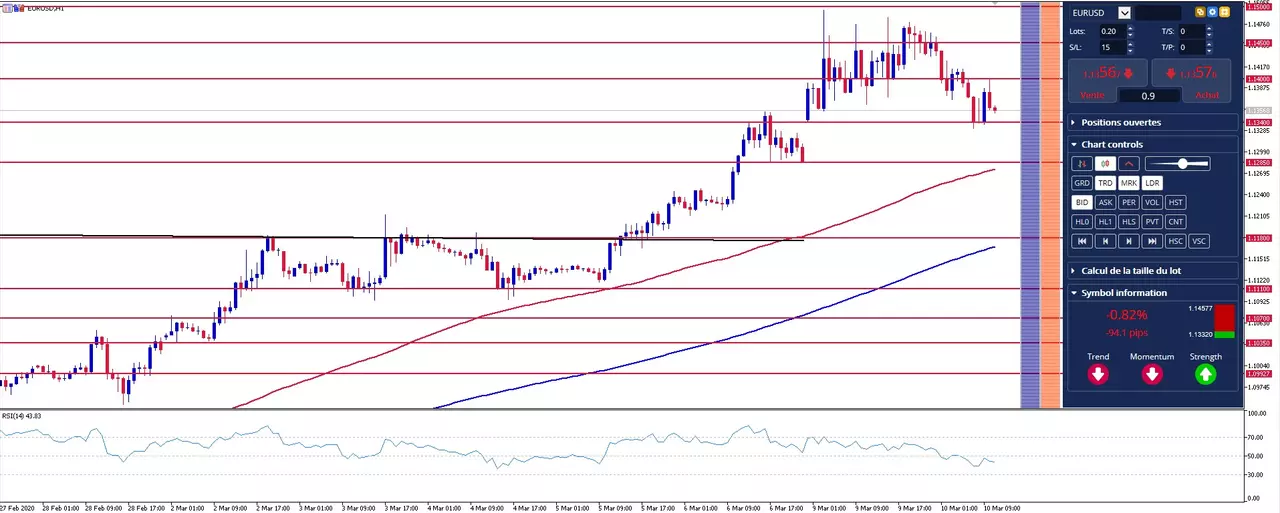Image resolution: width=1280 pixels, height=513 pixels.
Task: Select the candlestick chart type icon
Action: [x=1105, y=163]
